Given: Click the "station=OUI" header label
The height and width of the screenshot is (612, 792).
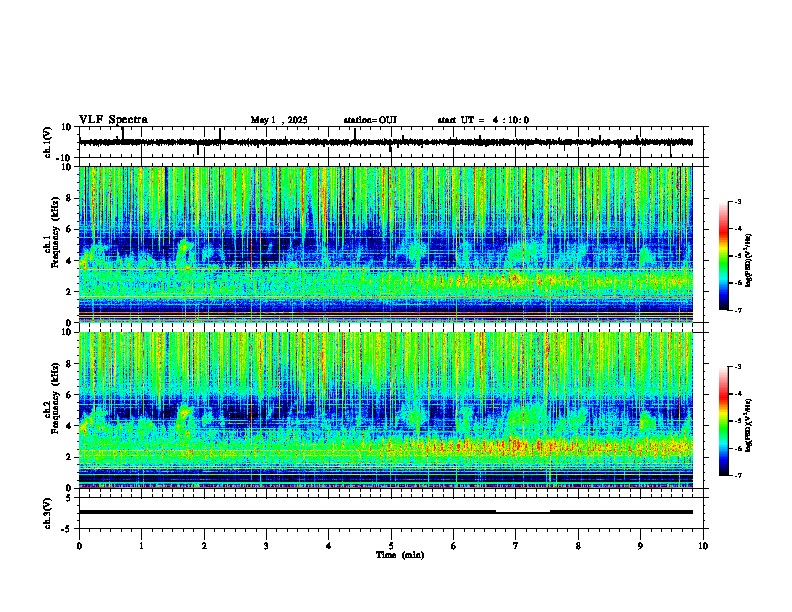Looking at the screenshot, I should tap(370, 120).
